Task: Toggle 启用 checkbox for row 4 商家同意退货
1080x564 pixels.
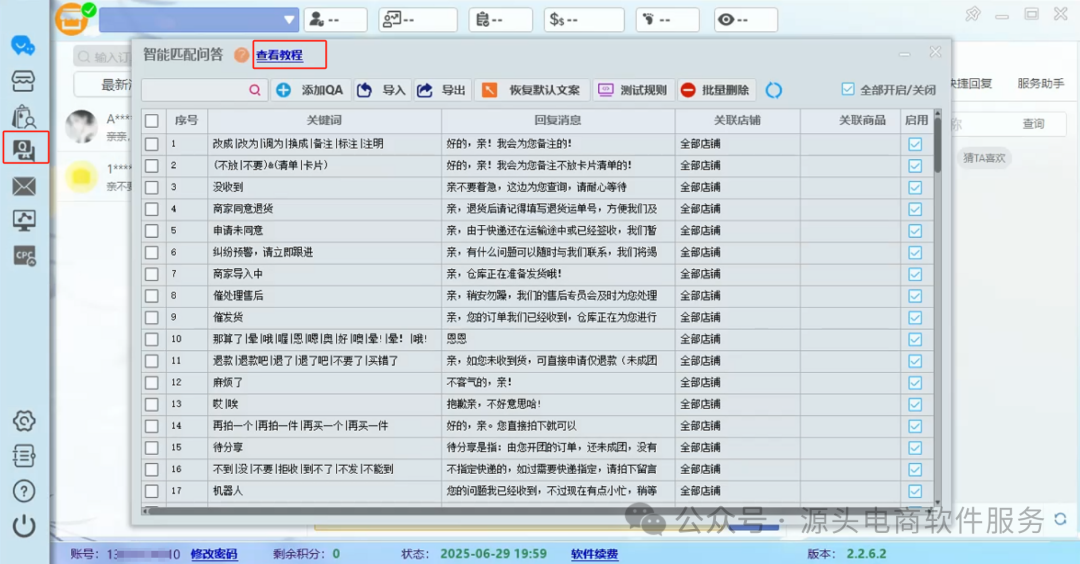Action: pos(915,209)
